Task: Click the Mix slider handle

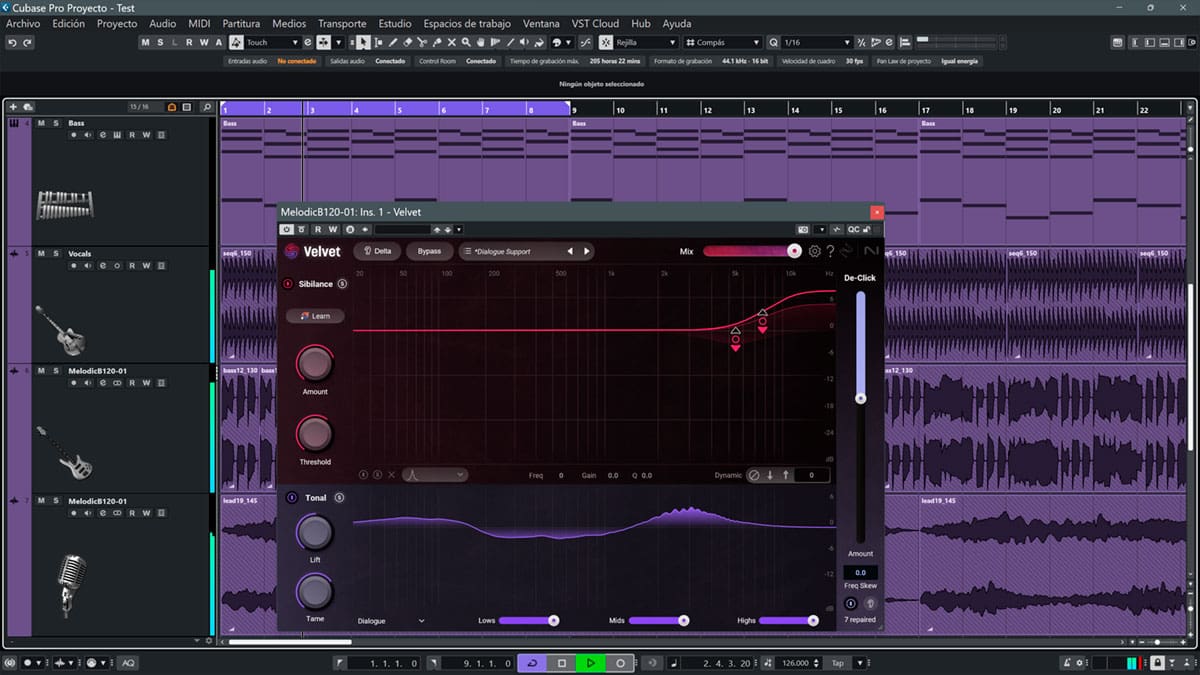Action: tap(794, 251)
